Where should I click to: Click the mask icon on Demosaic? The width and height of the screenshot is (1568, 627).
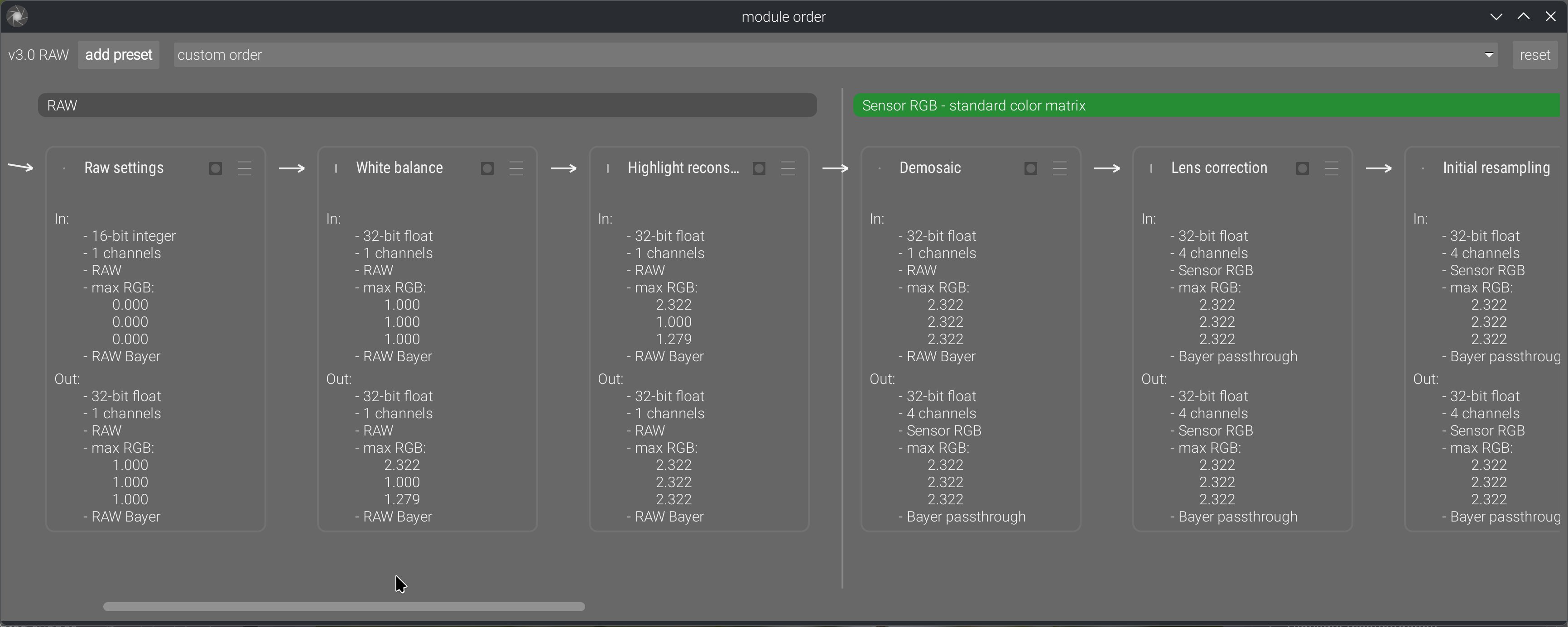[x=1030, y=168]
